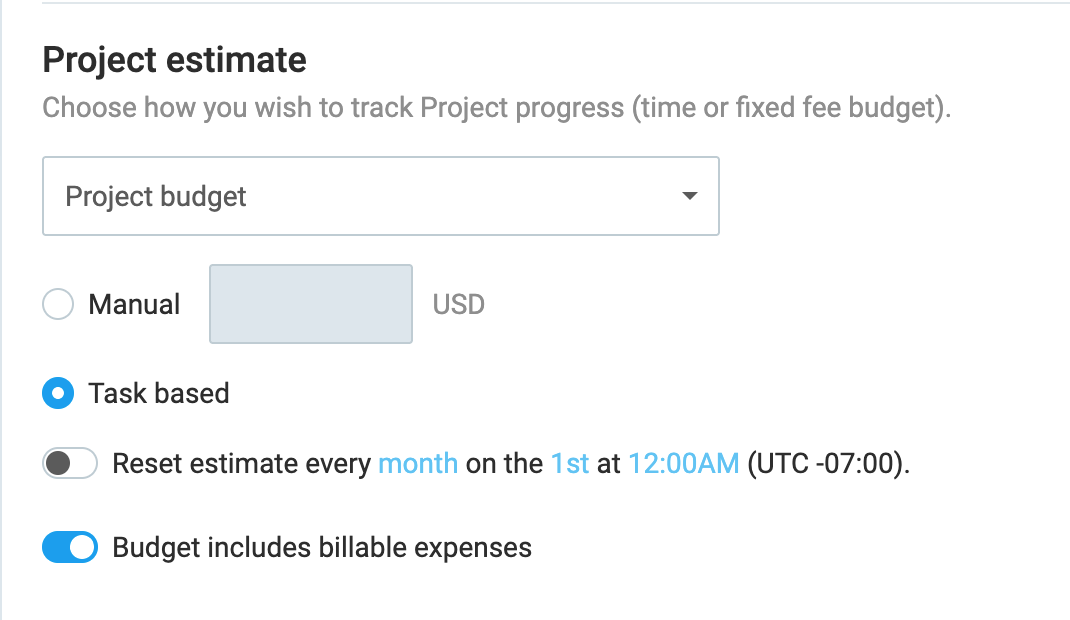Click the (UTC -07:00) timezone text
Viewport: 1070px width, 620px height.
point(828,464)
